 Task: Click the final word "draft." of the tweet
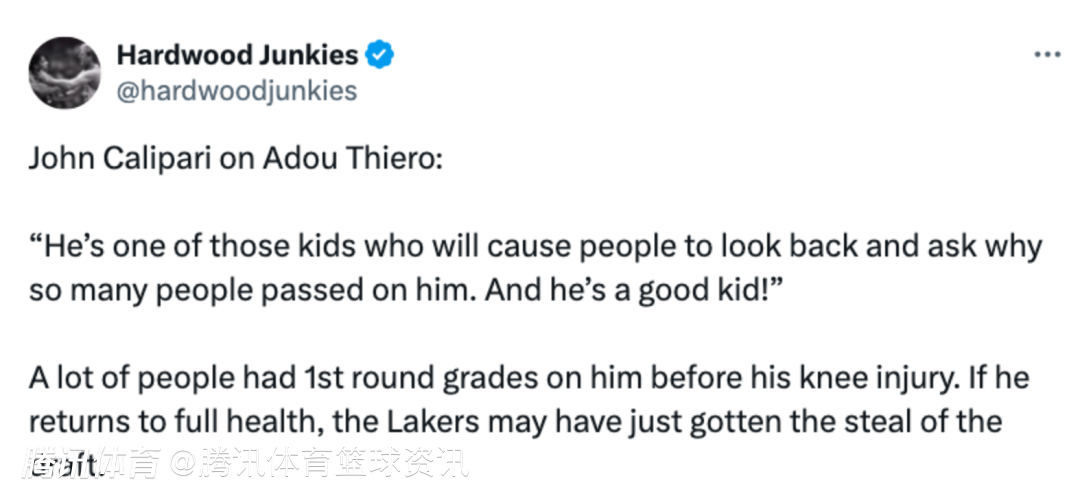click(65, 464)
